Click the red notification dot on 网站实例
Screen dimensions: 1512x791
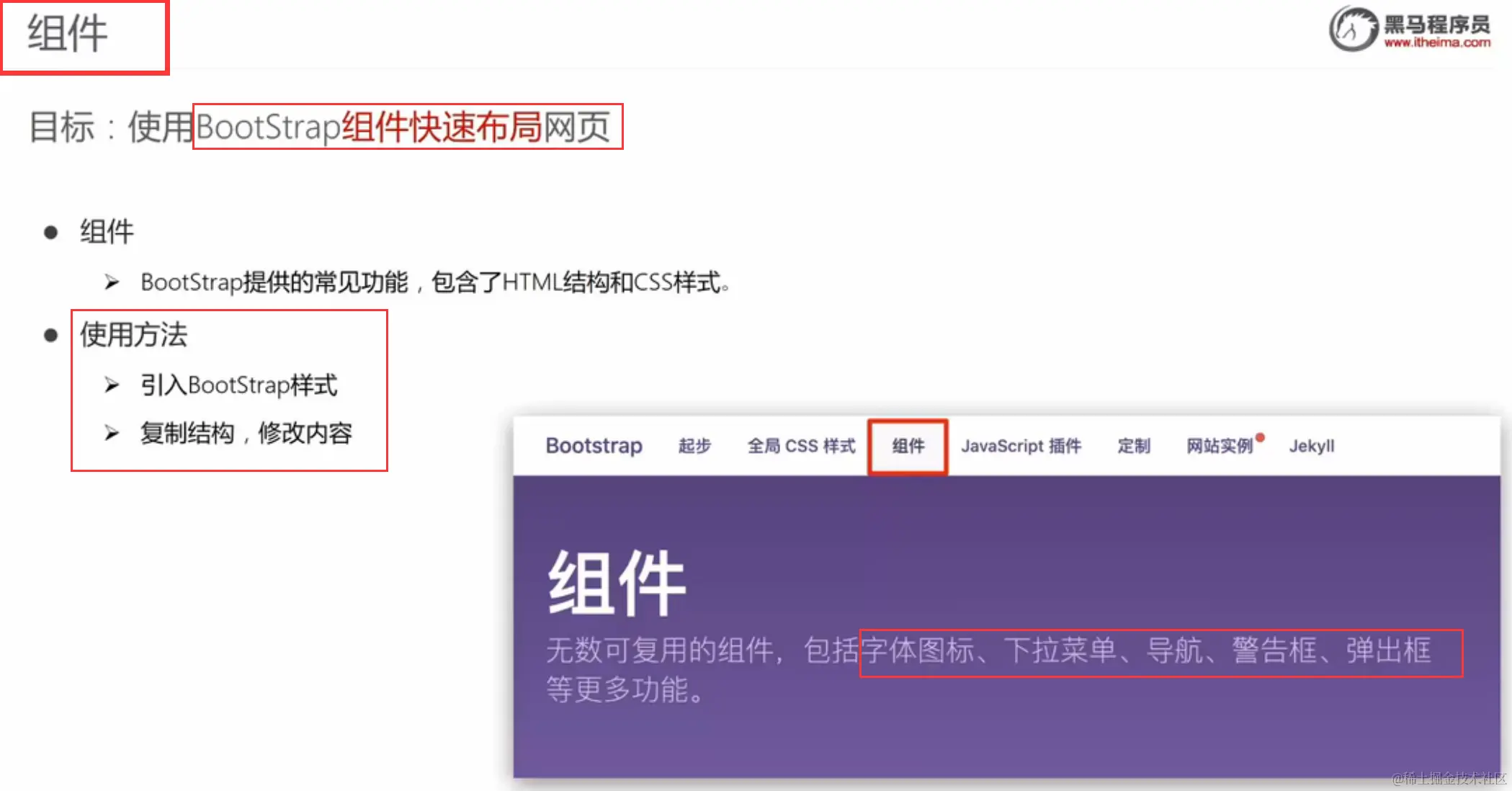tap(1260, 437)
